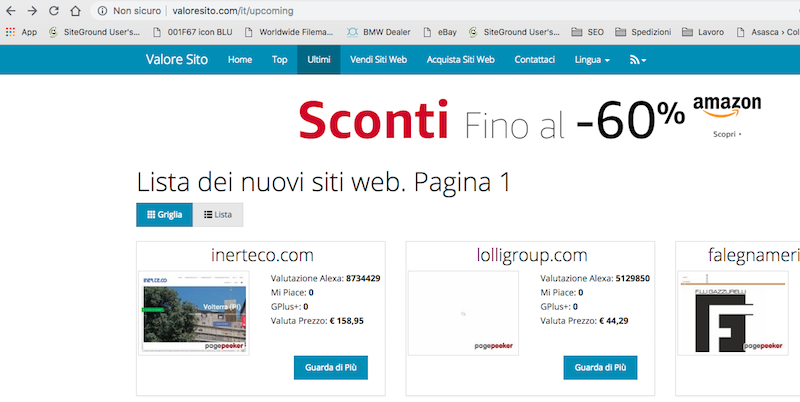Click the inerteco.com screenshot thumbnail

[x=194, y=313]
